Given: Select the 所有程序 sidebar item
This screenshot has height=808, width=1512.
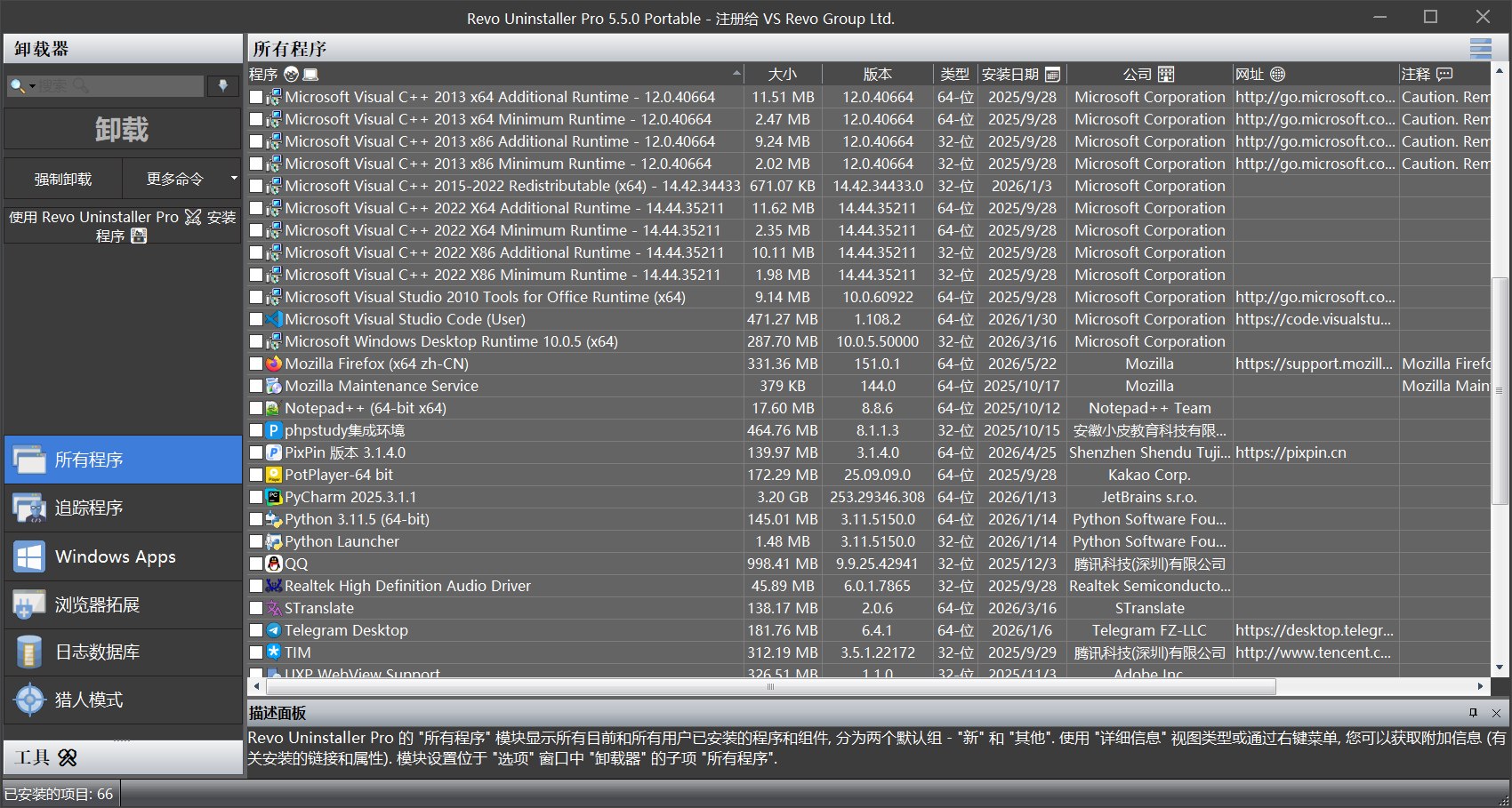Looking at the screenshot, I should coord(123,460).
